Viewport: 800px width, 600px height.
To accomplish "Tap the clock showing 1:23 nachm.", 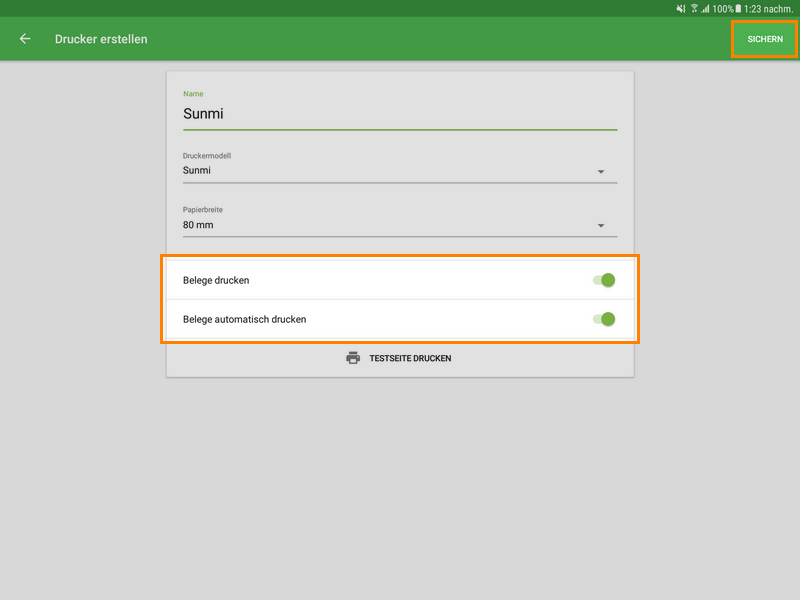I will (x=768, y=9).
